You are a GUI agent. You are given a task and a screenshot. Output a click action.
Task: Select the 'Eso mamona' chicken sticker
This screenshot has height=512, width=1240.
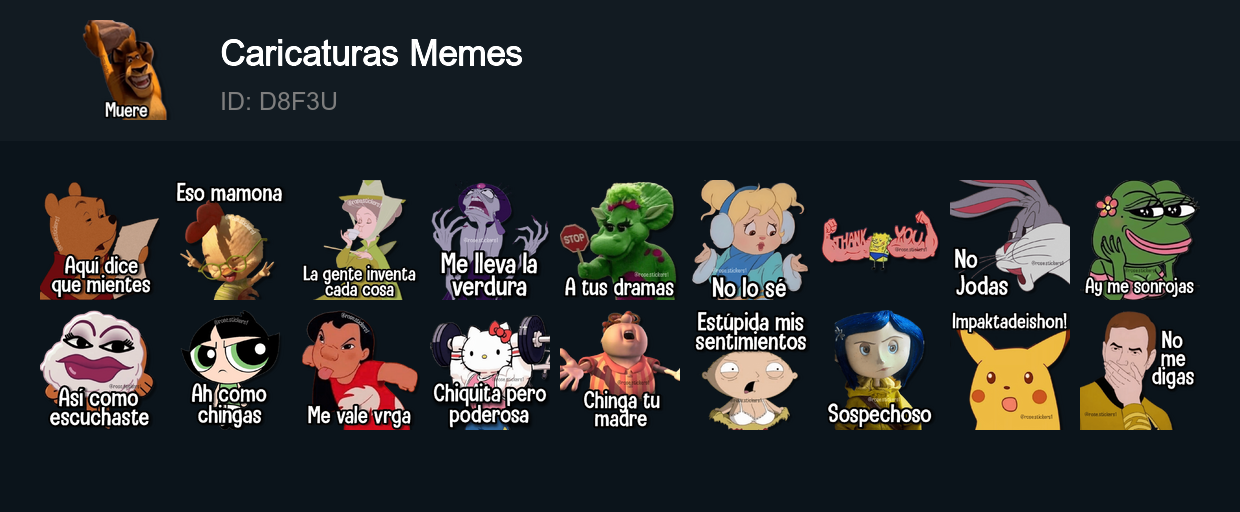pos(230,240)
